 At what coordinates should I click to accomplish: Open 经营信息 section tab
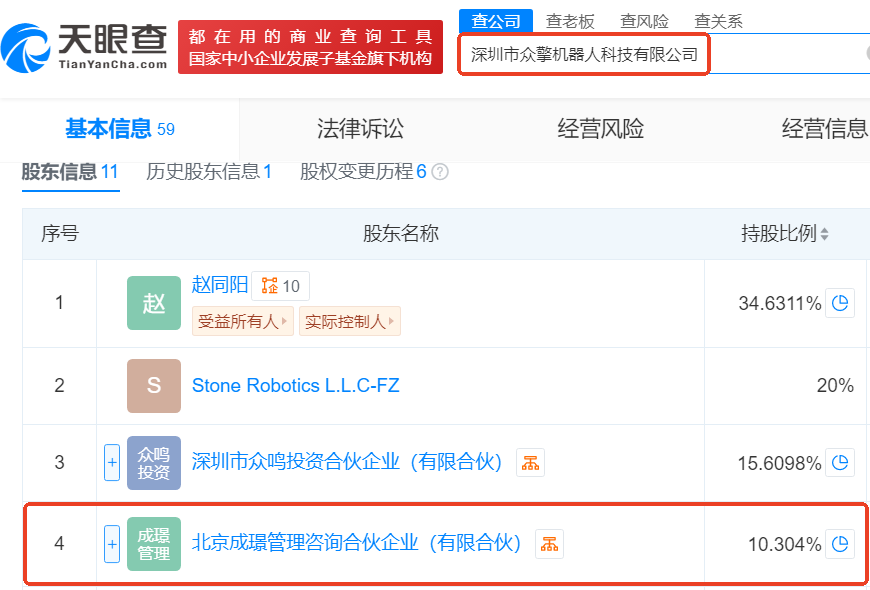[825, 129]
